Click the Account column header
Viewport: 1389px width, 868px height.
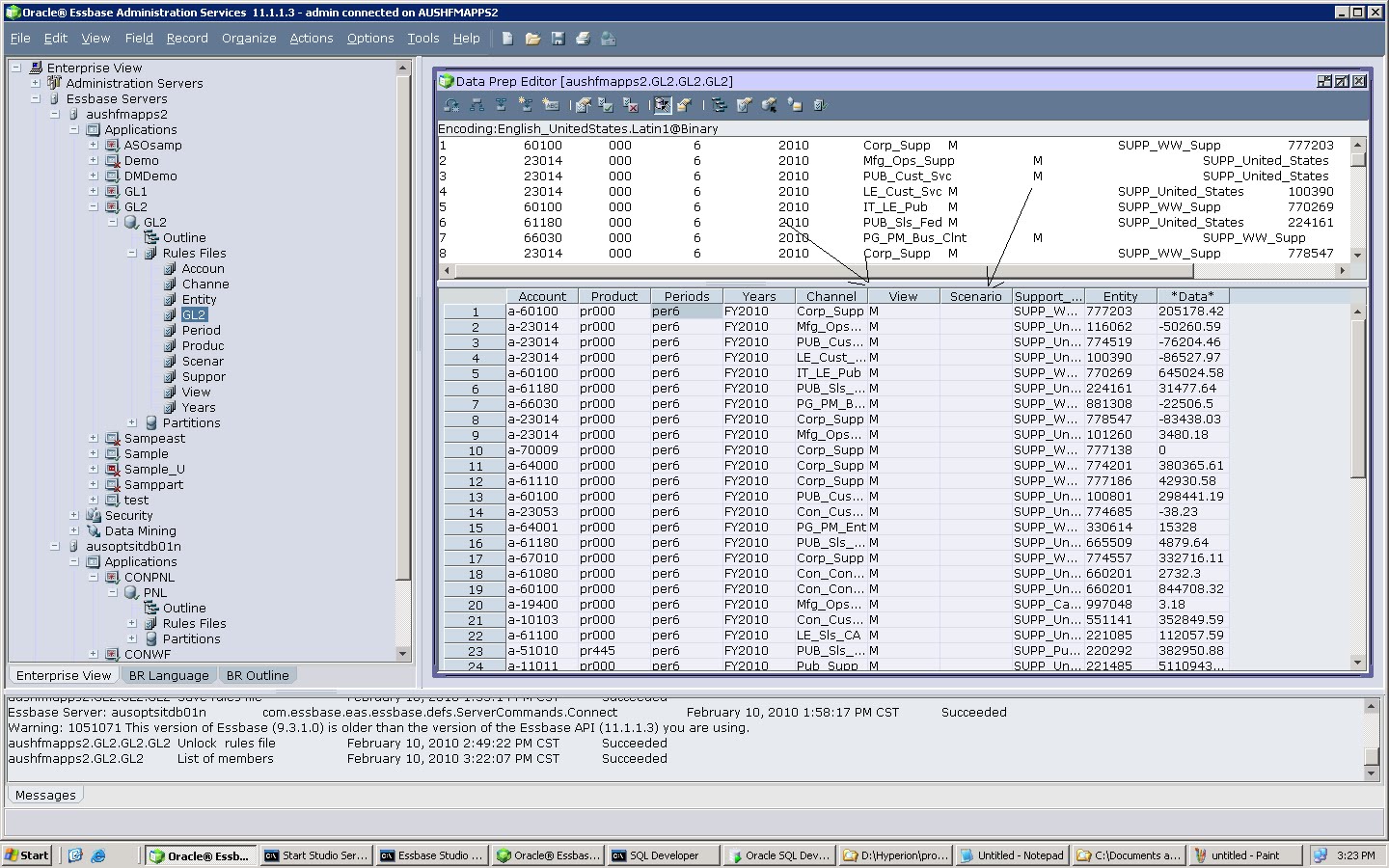point(542,296)
